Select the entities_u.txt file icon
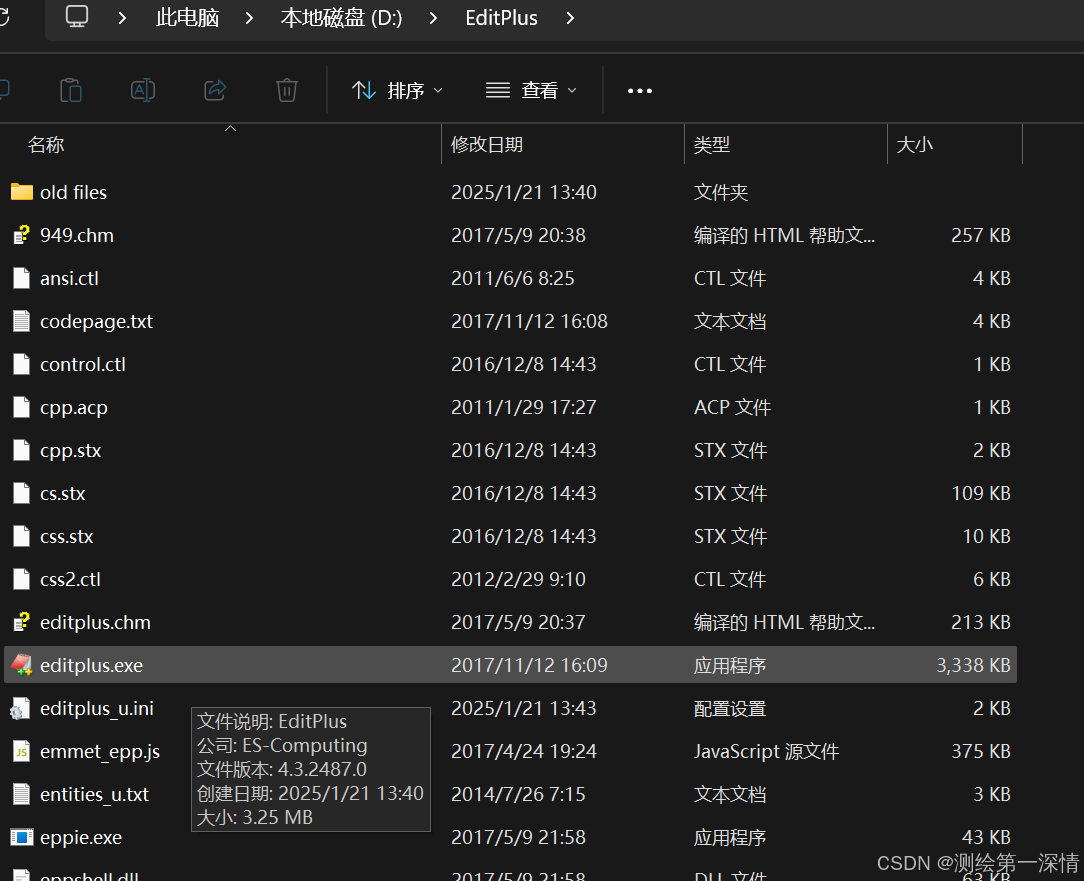 (x=21, y=794)
